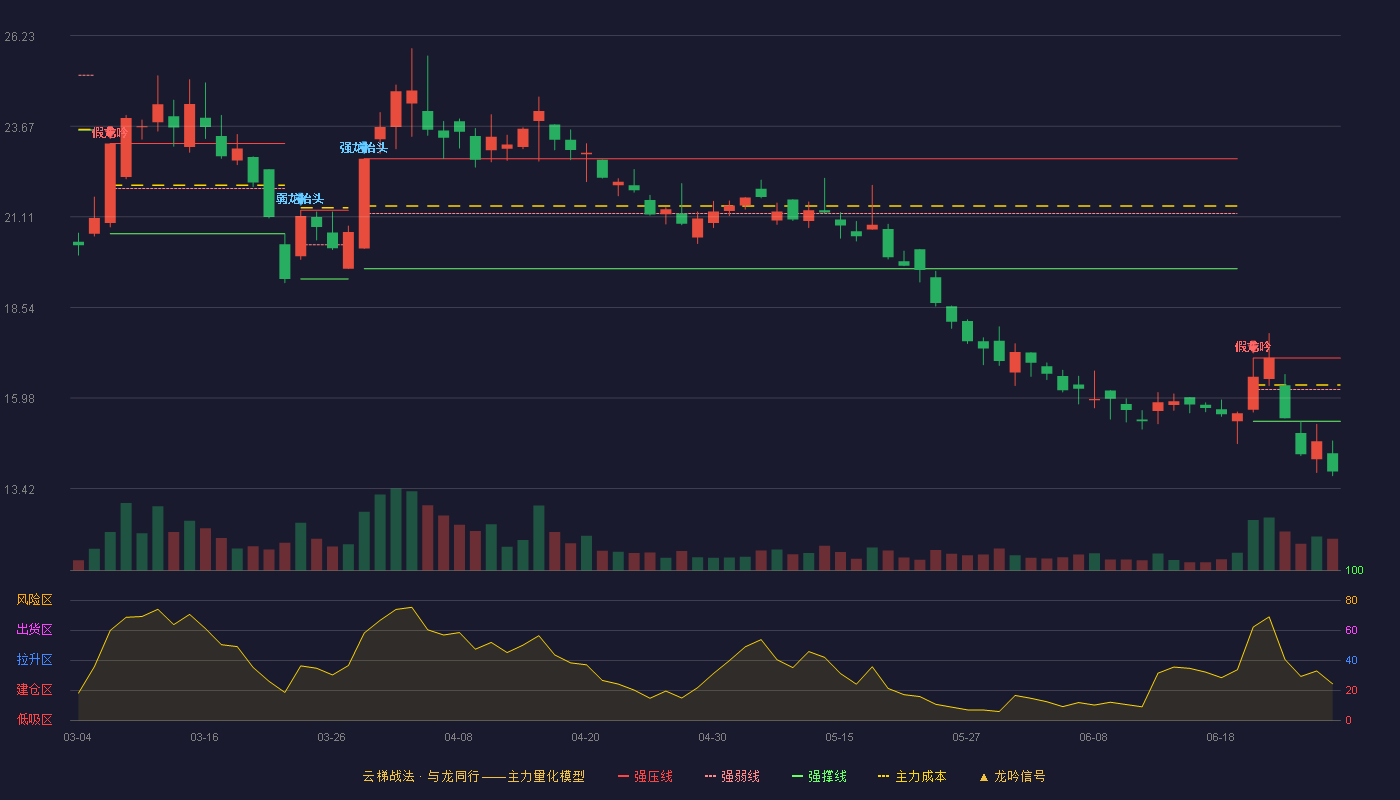
Task: Select the 出货区 zone label
Action: click(34, 630)
